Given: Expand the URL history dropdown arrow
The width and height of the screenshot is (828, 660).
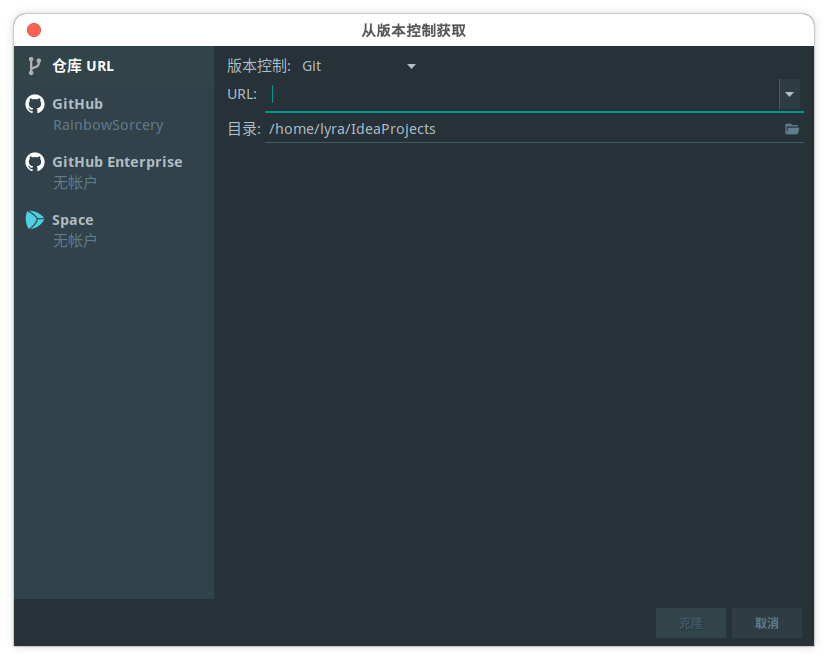Looking at the screenshot, I should click(789, 95).
